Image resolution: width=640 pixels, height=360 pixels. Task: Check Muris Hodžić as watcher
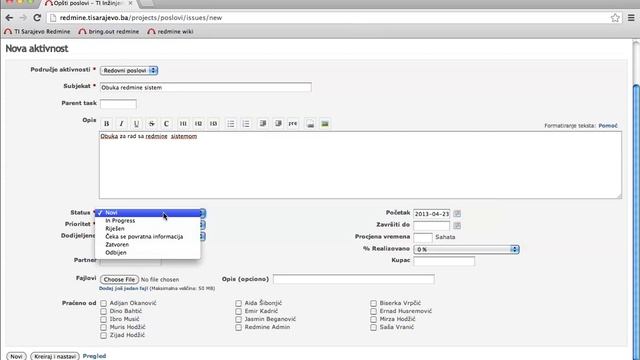pyautogui.click(x=103, y=327)
